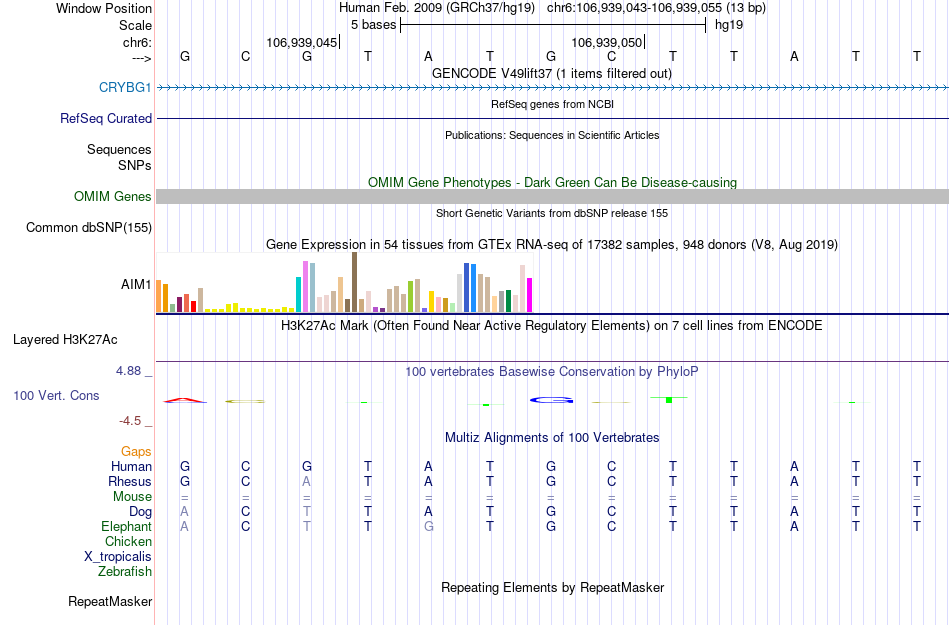Screen dimensions: 950x625
Task: Select the Human species label
Action: click(x=131, y=466)
